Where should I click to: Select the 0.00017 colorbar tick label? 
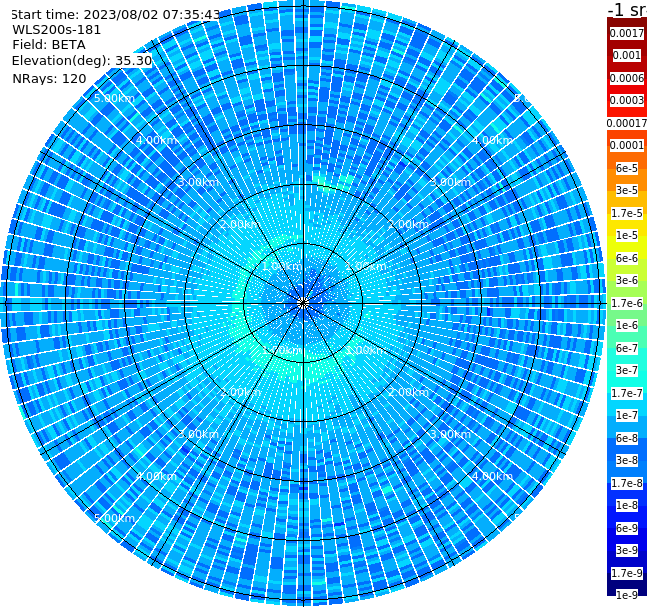pyautogui.click(x=627, y=123)
